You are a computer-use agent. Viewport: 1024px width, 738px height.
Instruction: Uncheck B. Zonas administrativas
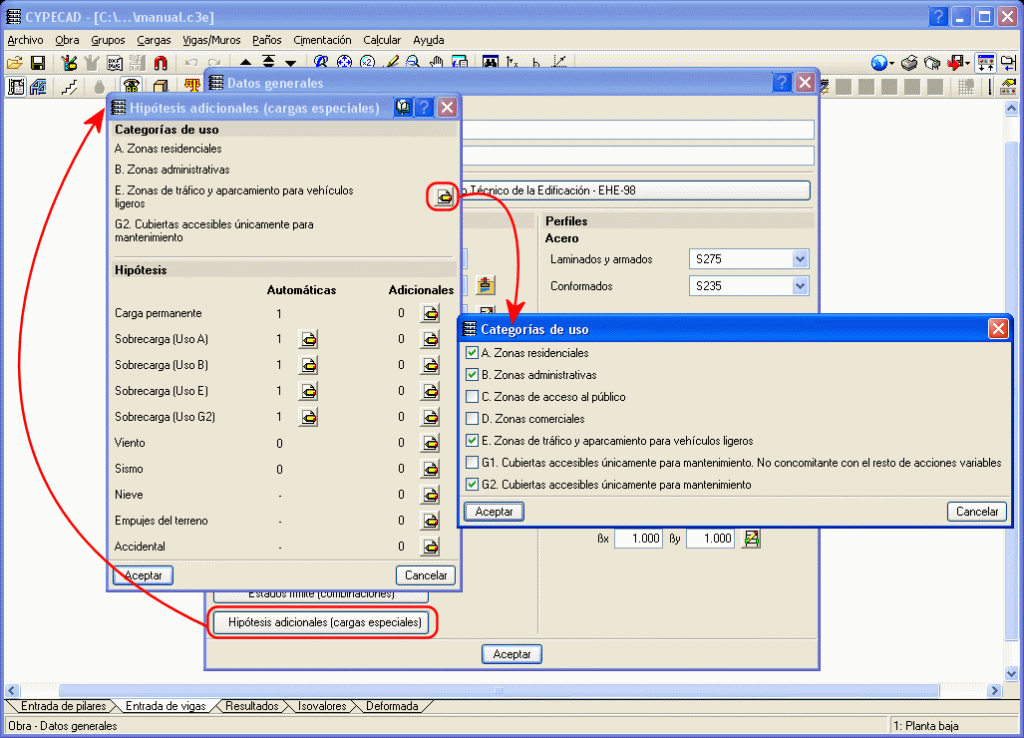(472, 375)
